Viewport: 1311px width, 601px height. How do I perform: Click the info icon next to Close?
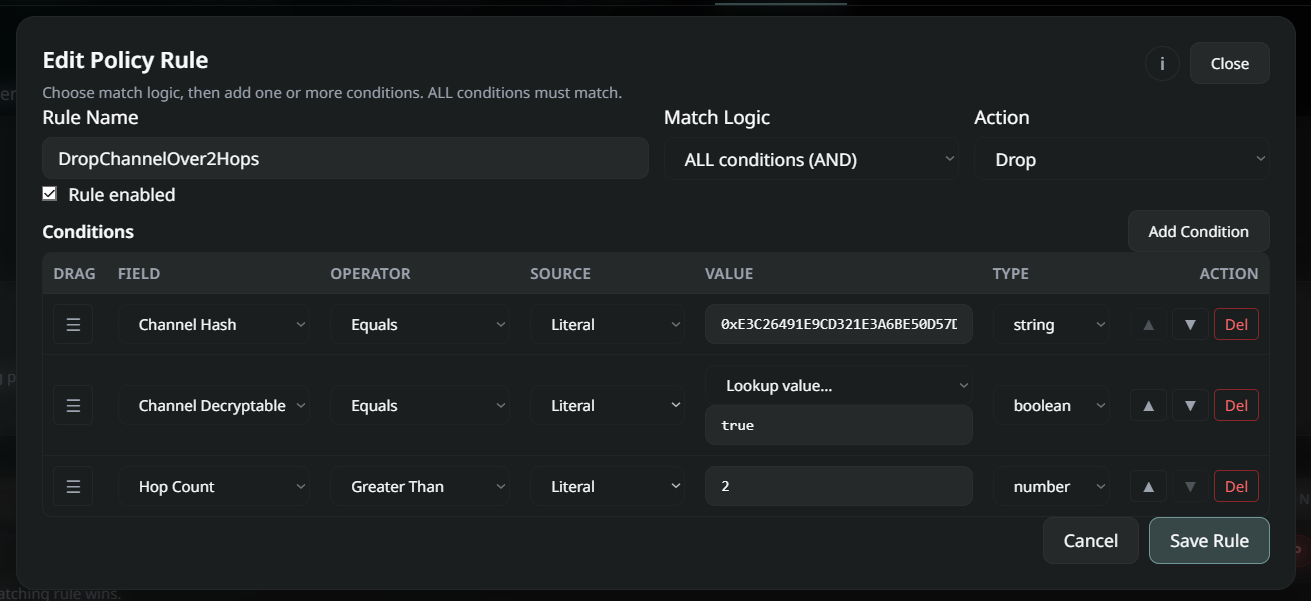click(x=1162, y=63)
